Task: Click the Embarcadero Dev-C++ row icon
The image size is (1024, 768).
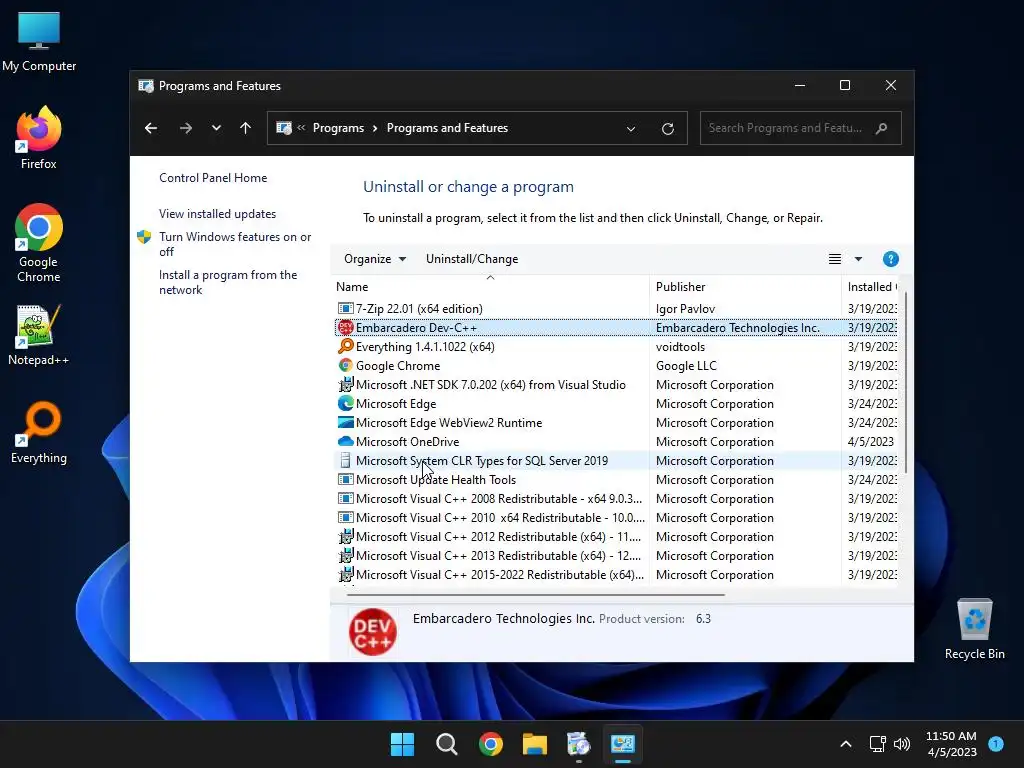Action: pos(345,327)
